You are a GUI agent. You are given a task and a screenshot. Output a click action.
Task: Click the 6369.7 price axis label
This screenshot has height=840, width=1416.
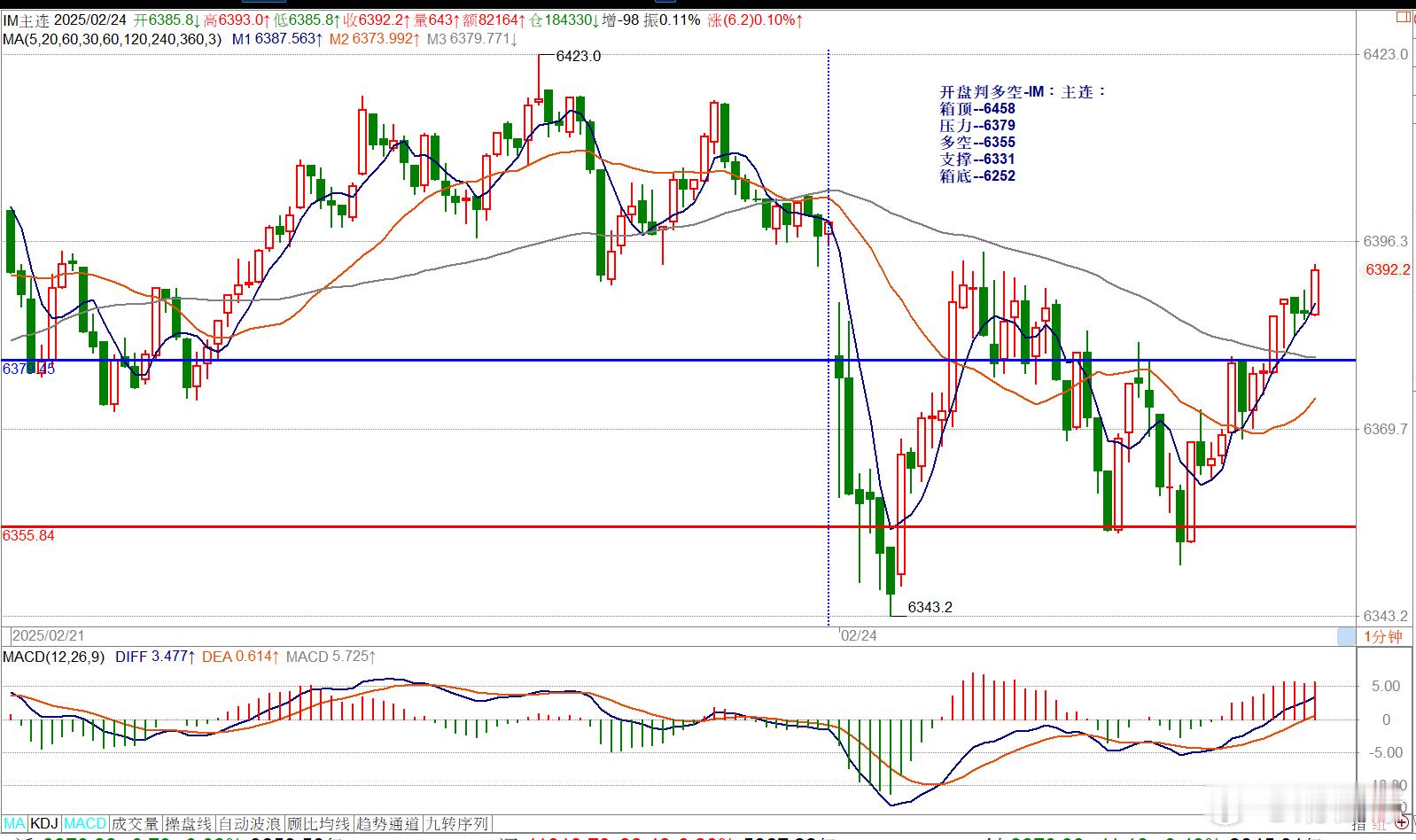[1386, 429]
